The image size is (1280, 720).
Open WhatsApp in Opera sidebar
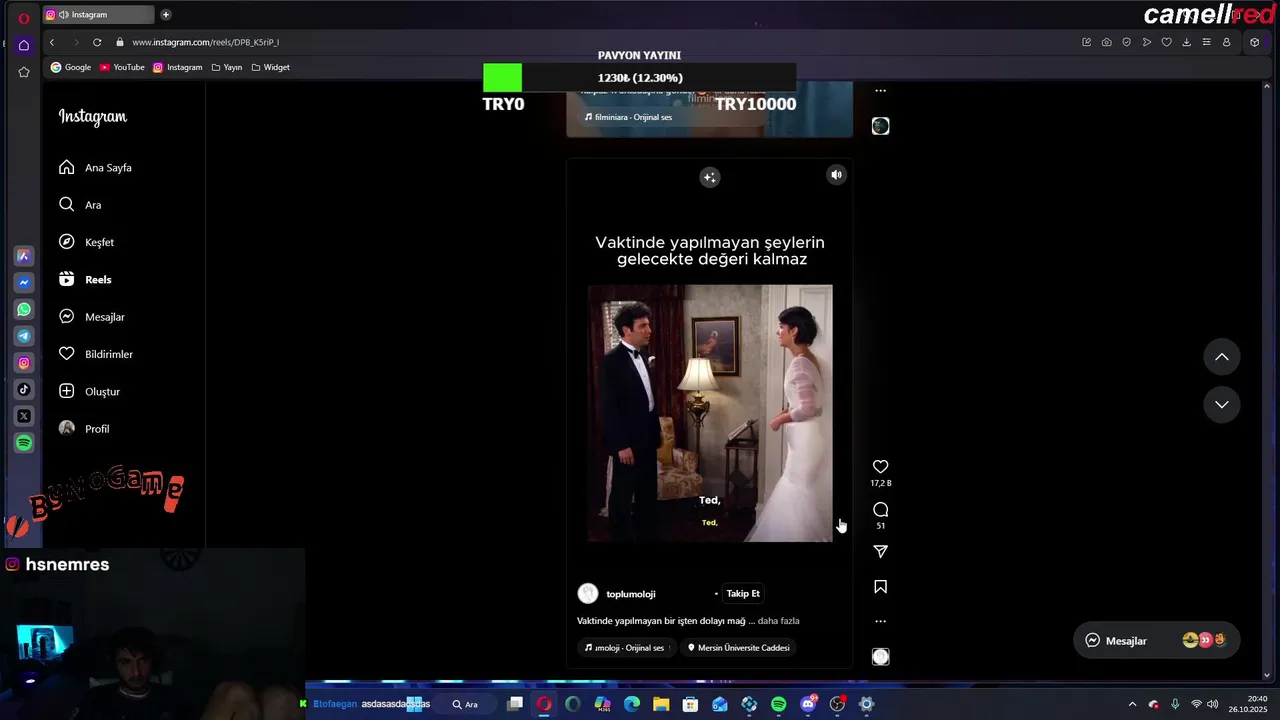(24, 310)
